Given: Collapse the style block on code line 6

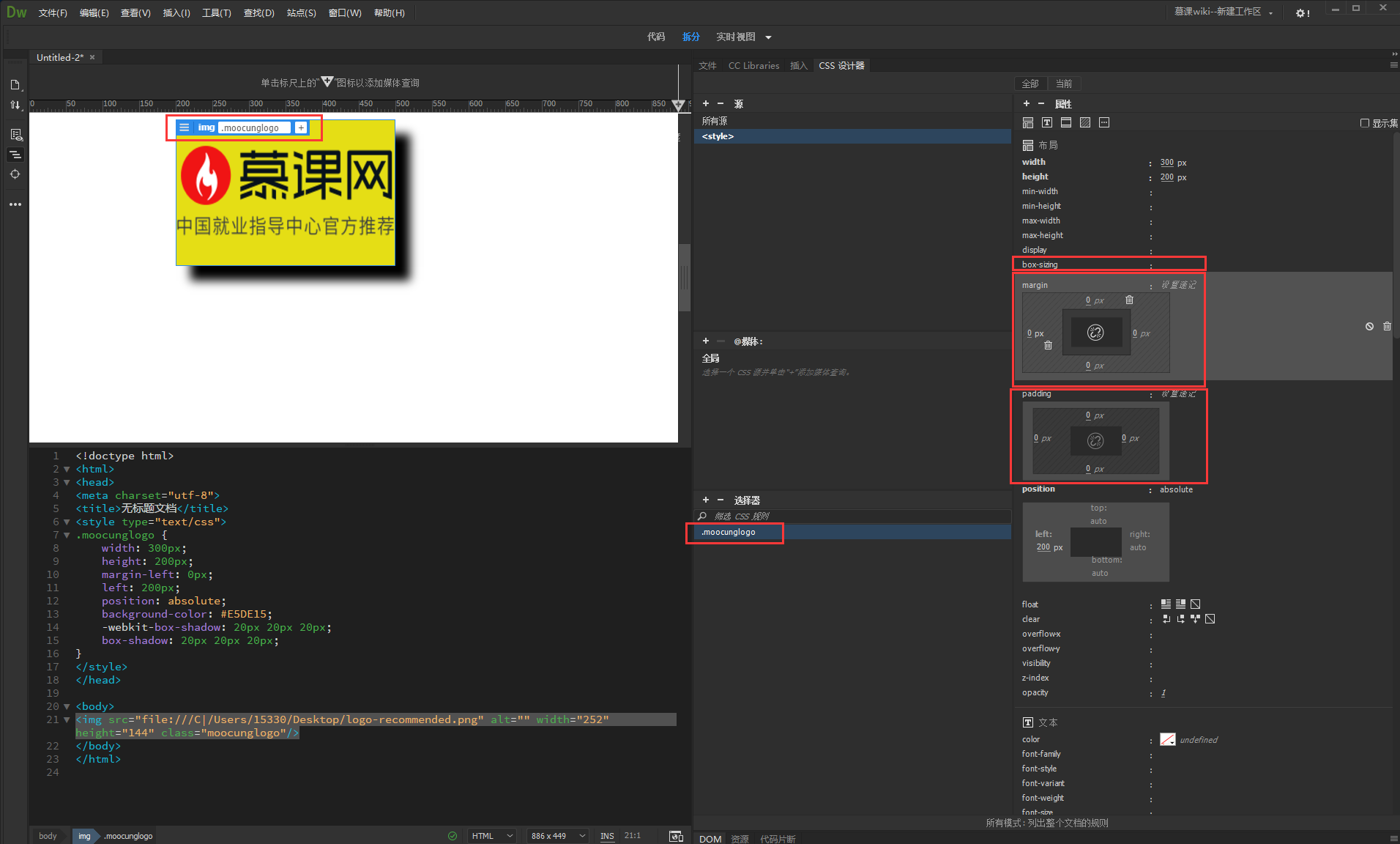Looking at the screenshot, I should (x=67, y=522).
